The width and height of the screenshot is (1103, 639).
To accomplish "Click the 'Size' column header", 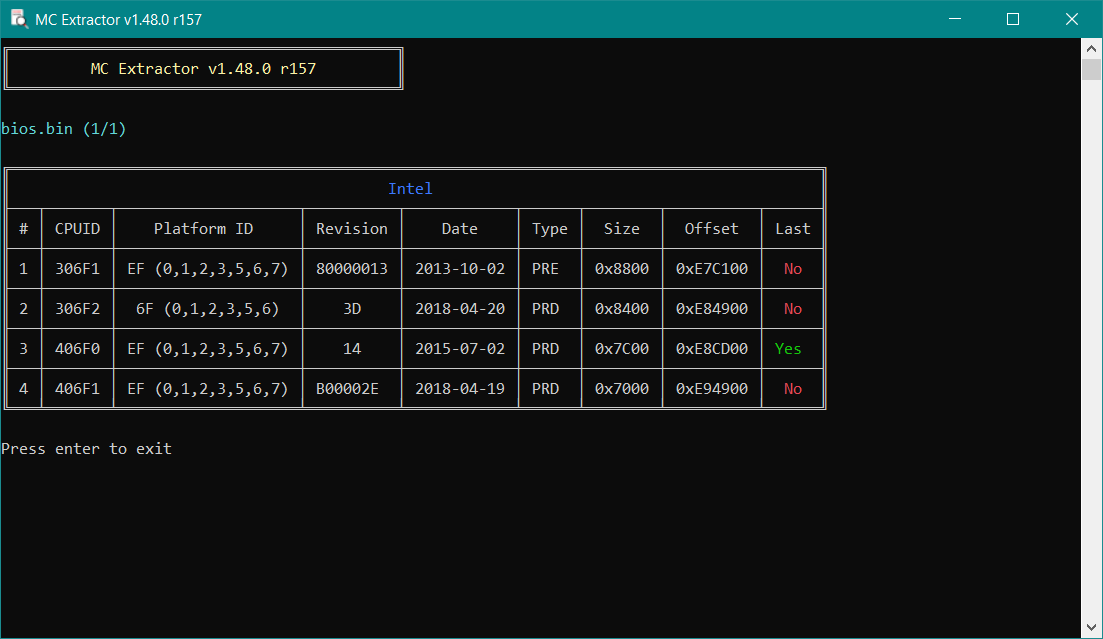I will pyautogui.click(x=622, y=229).
